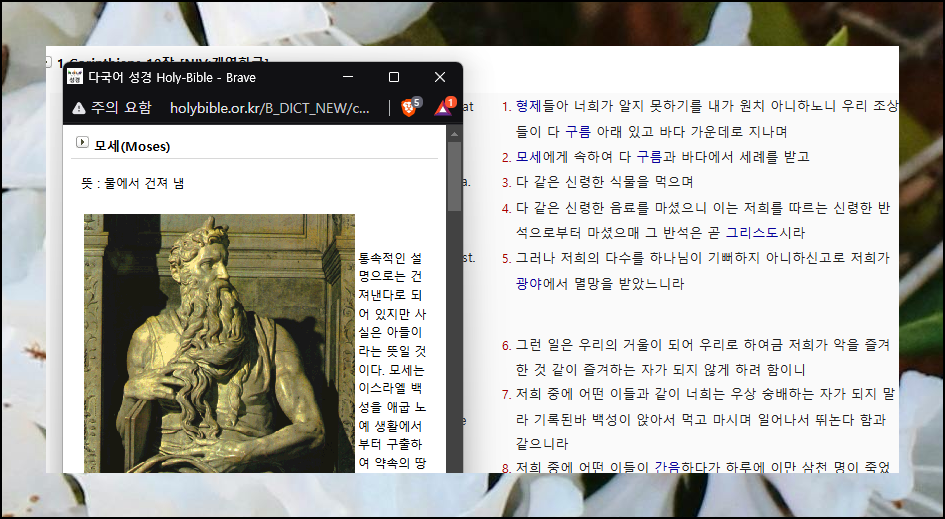945x519 pixels.
Task: Click the scrollbar up arrow in the popup
Action: pyautogui.click(x=454, y=134)
